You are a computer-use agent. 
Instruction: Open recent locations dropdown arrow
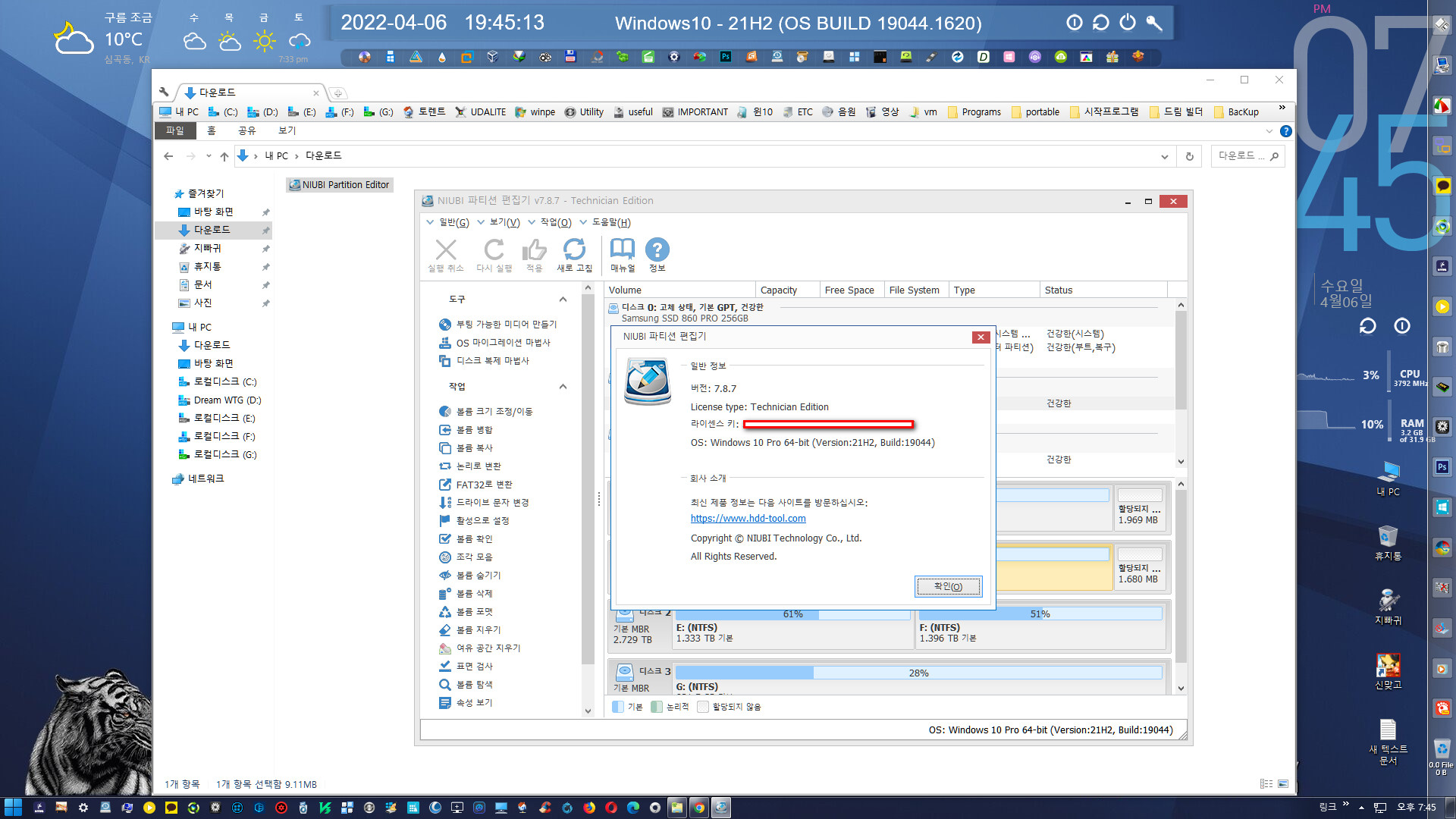point(209,156)
